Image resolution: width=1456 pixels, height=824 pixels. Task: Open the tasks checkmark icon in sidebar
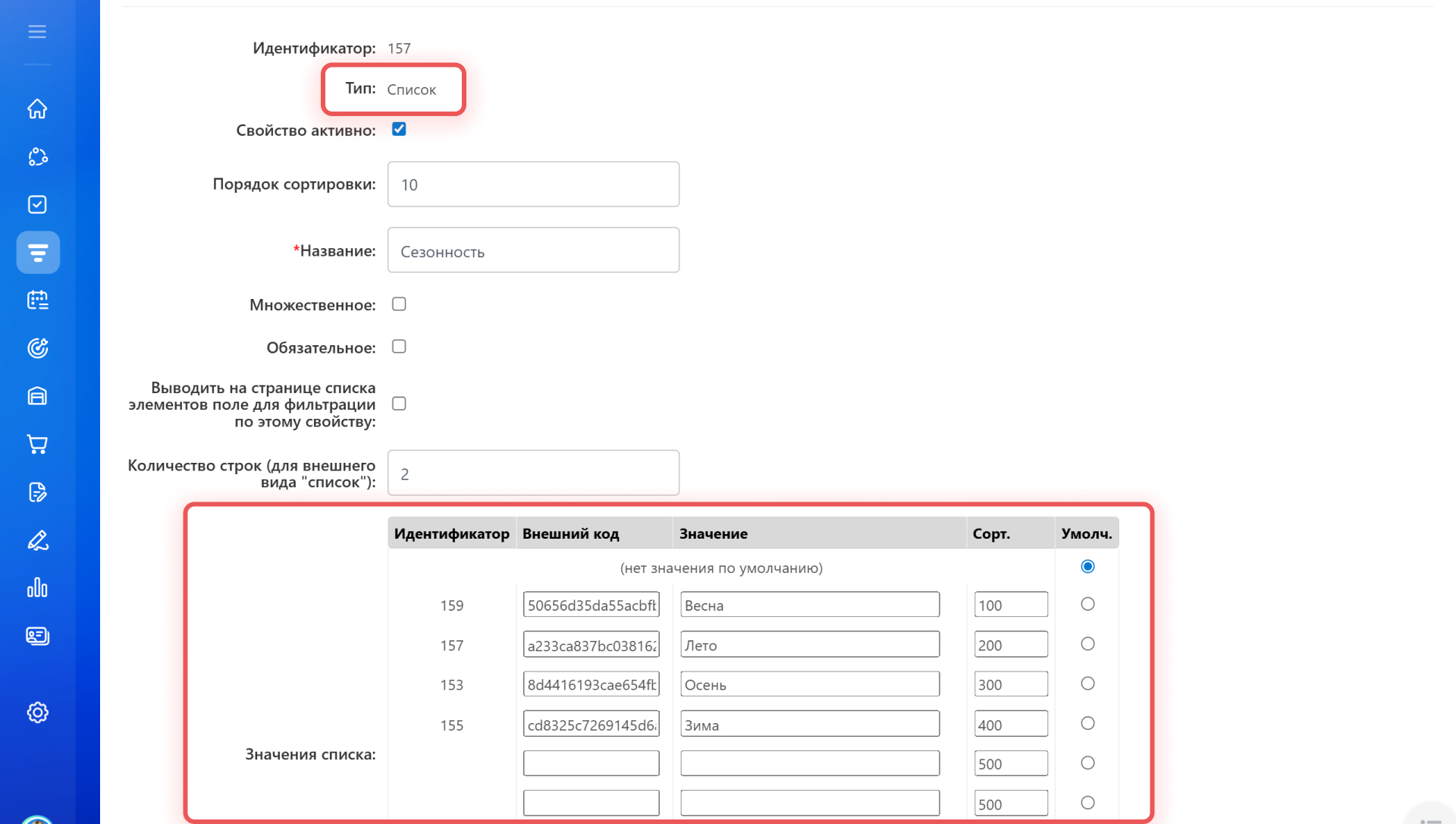(x=37, y=205)
